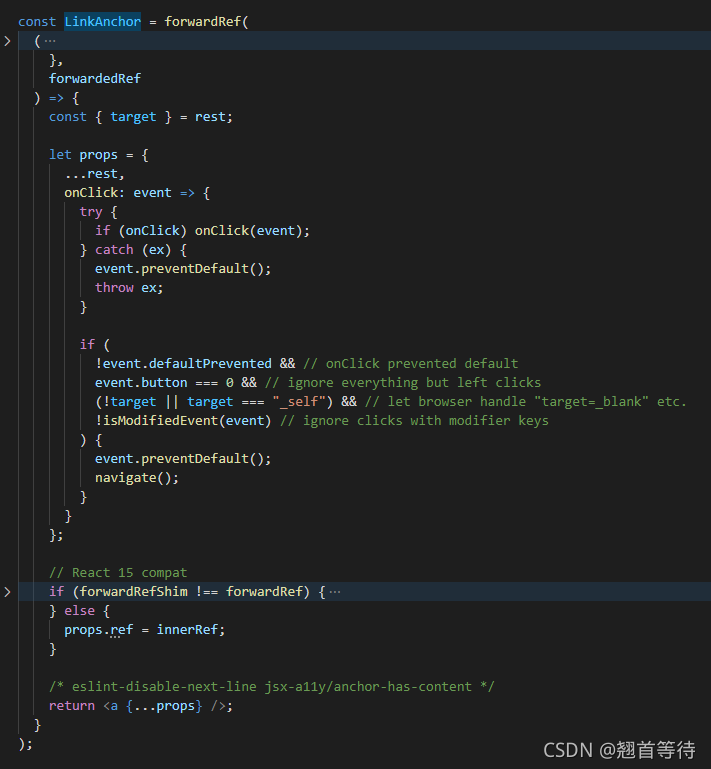Viewport: 711px width, 769px height.
Task: Click comment 'ignore clicks with modifier keys'
Action: coord(414,421)
